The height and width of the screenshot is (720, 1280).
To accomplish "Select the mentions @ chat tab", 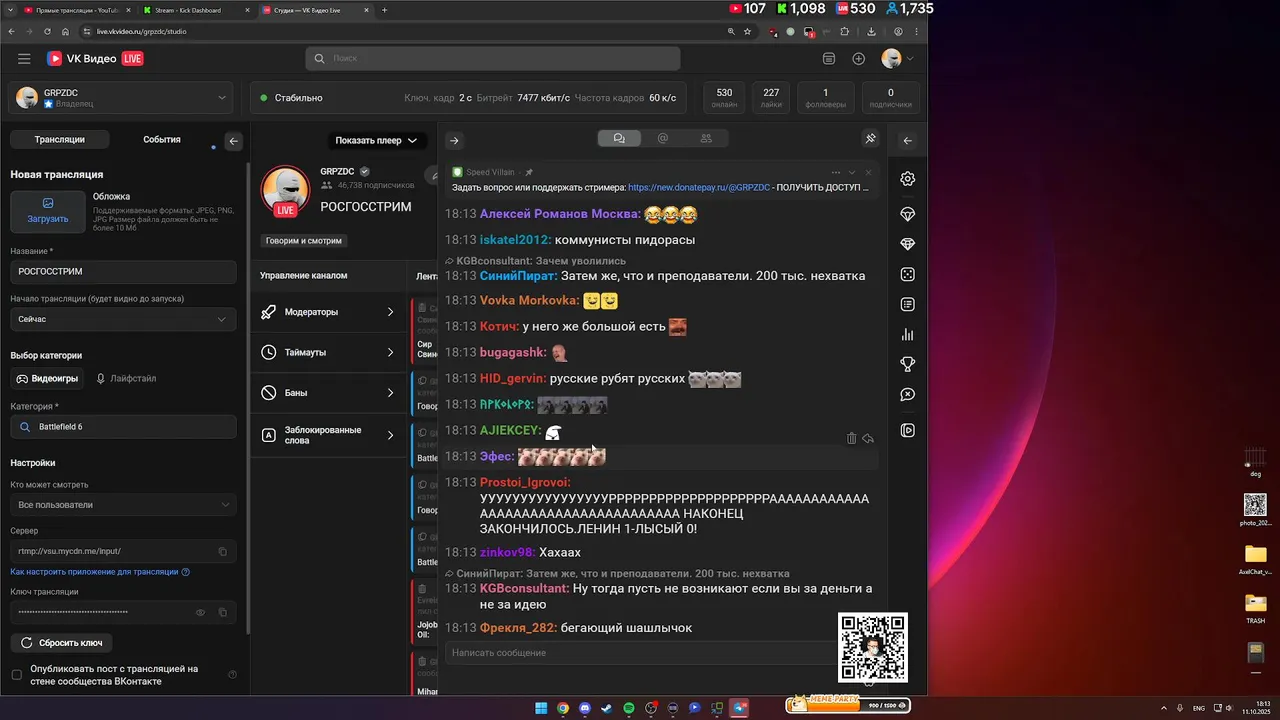I will (x=663, y=139).
